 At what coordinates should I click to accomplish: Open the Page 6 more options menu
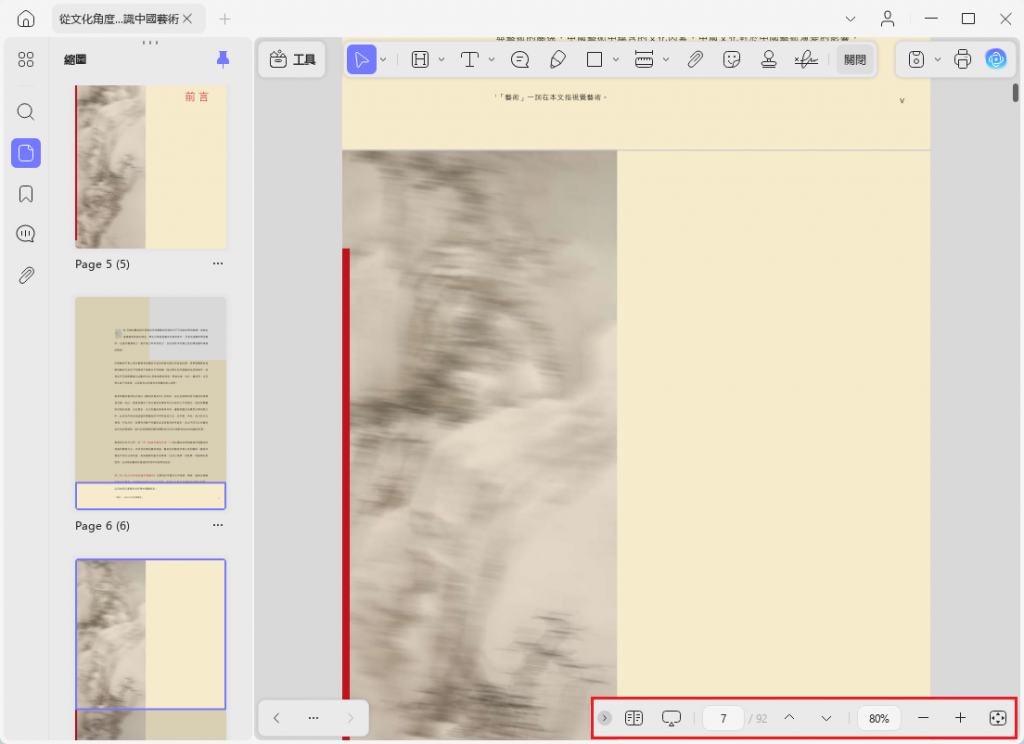(217, 525)
